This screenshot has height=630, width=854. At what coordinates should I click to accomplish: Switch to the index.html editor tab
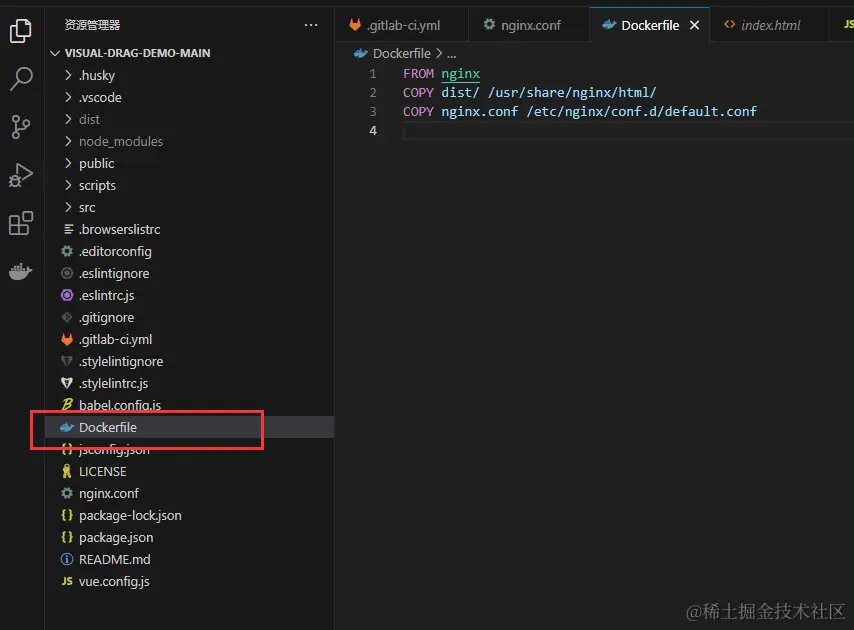click(x=770, y=25)
